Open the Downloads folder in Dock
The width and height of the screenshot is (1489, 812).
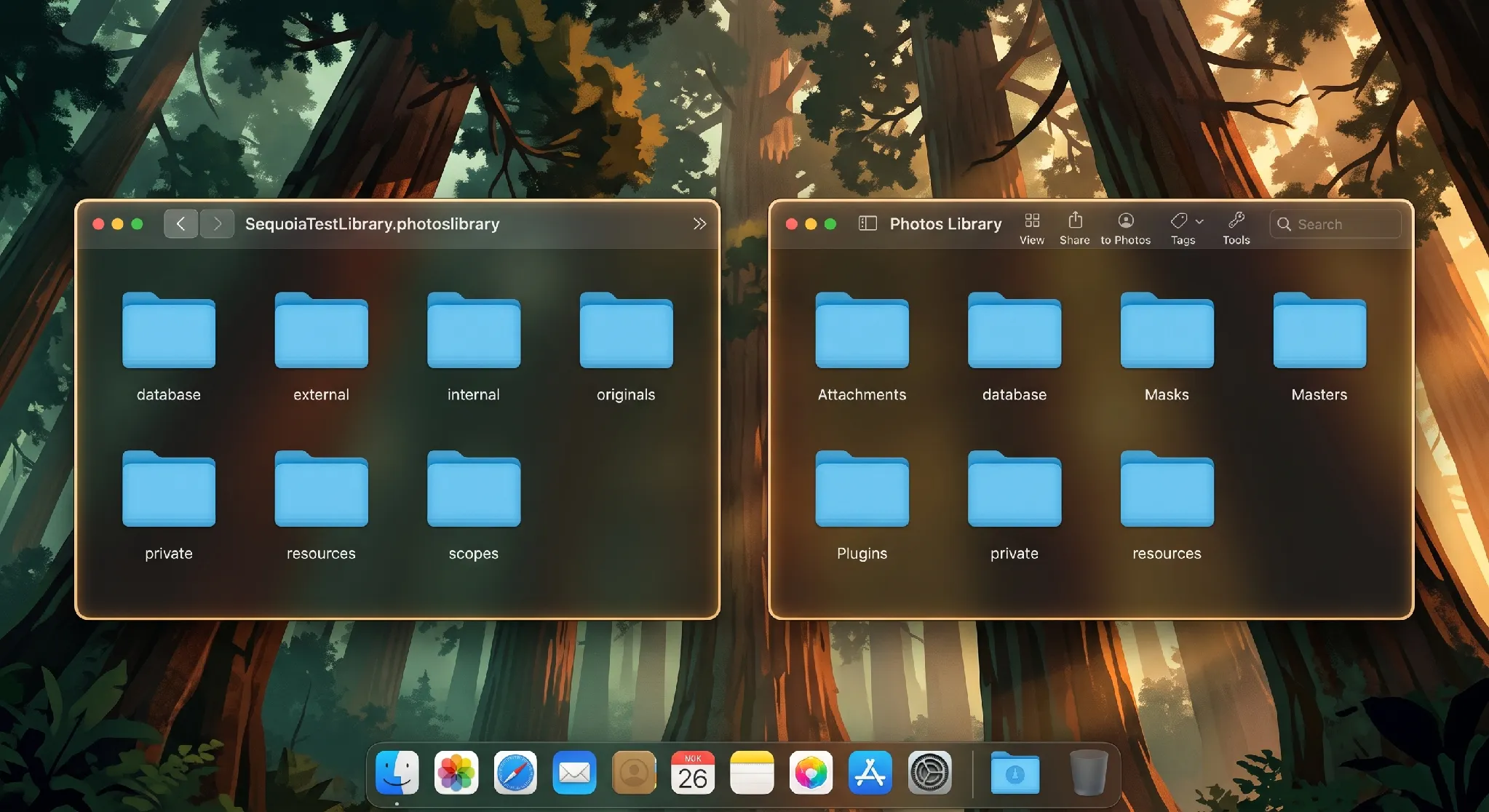1015,773
